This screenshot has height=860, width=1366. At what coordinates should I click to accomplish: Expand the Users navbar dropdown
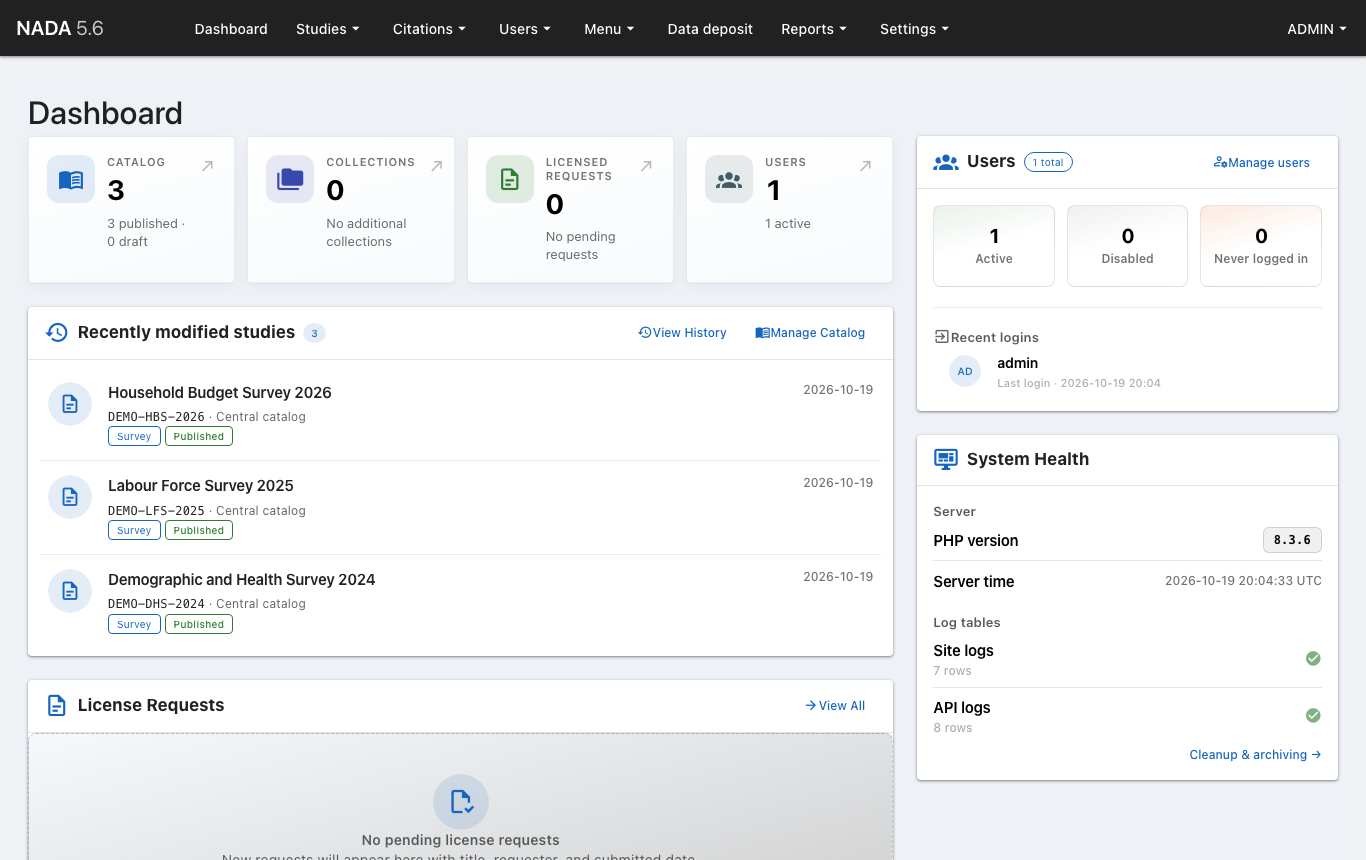tap(525, 29)
